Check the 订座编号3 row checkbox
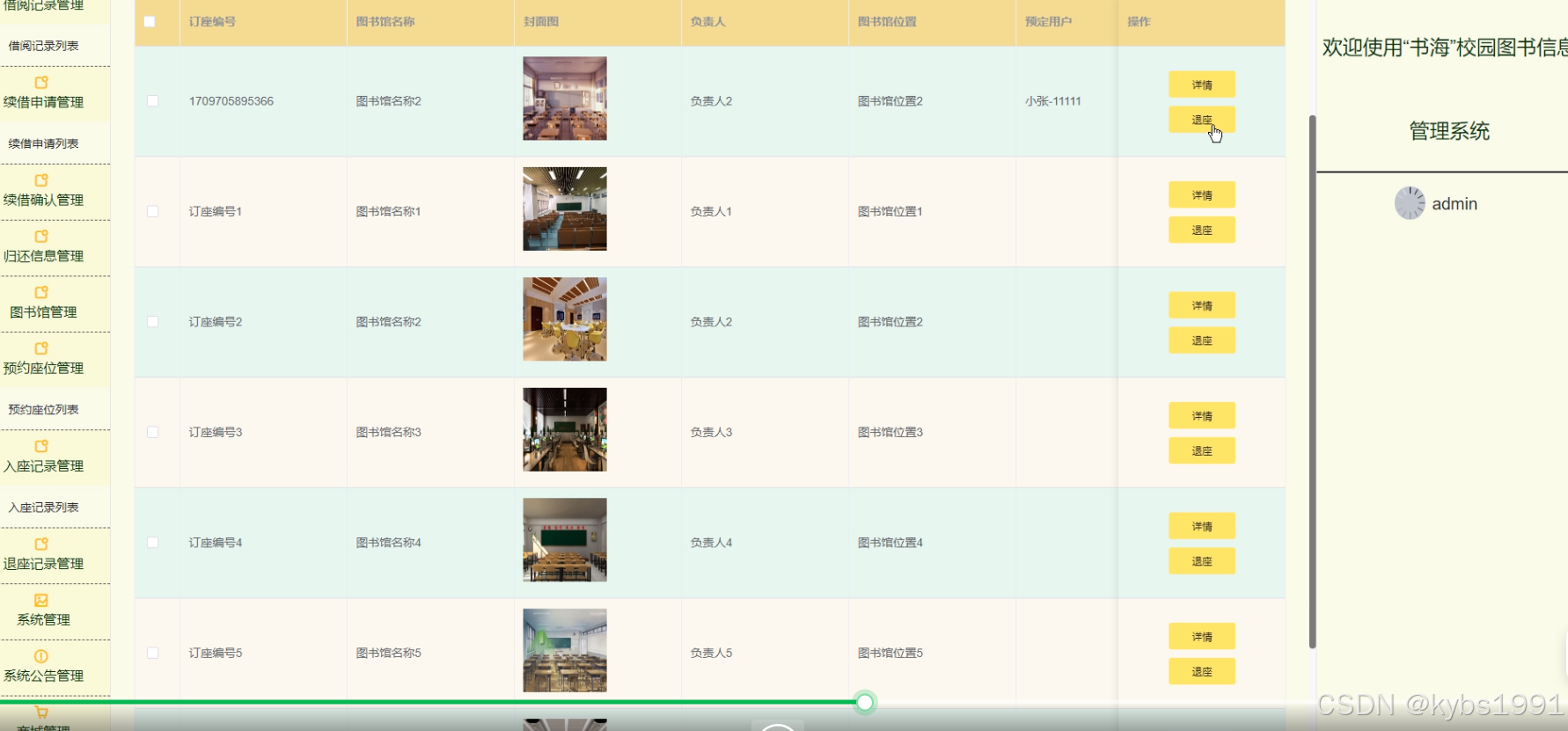Viewport: 1568px width, 731px height. [153, 432]
